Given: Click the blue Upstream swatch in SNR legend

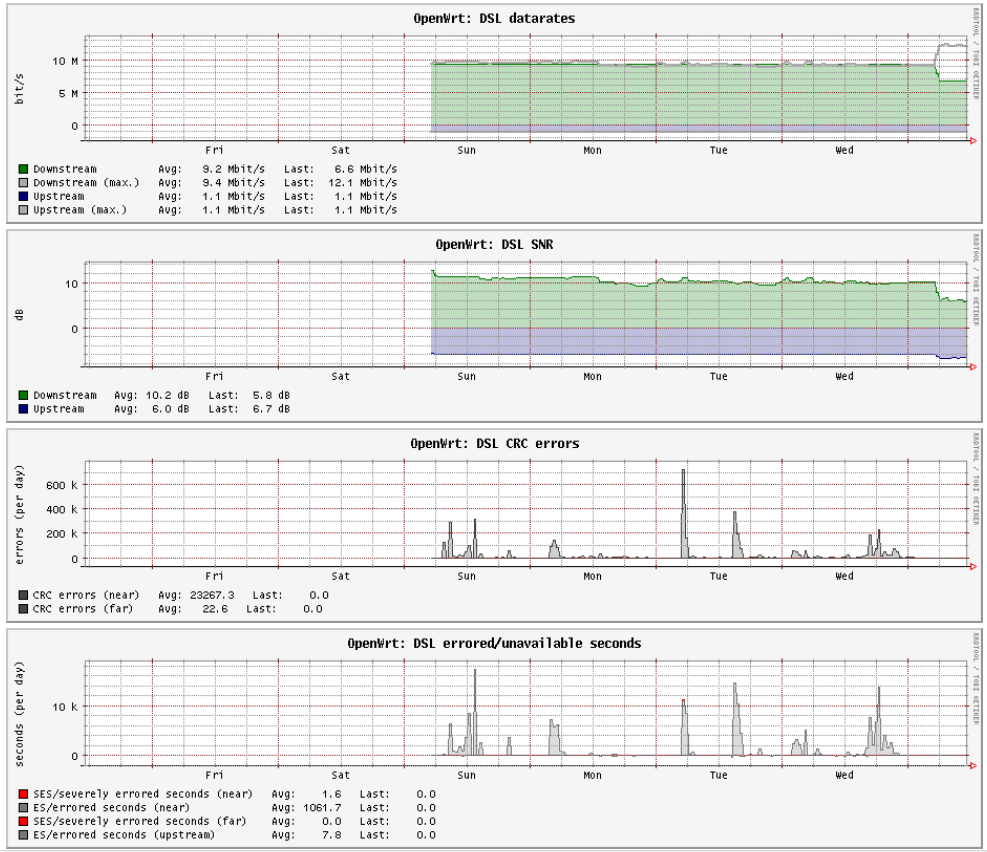Looking at the screenshot, I should coord(24,409).
